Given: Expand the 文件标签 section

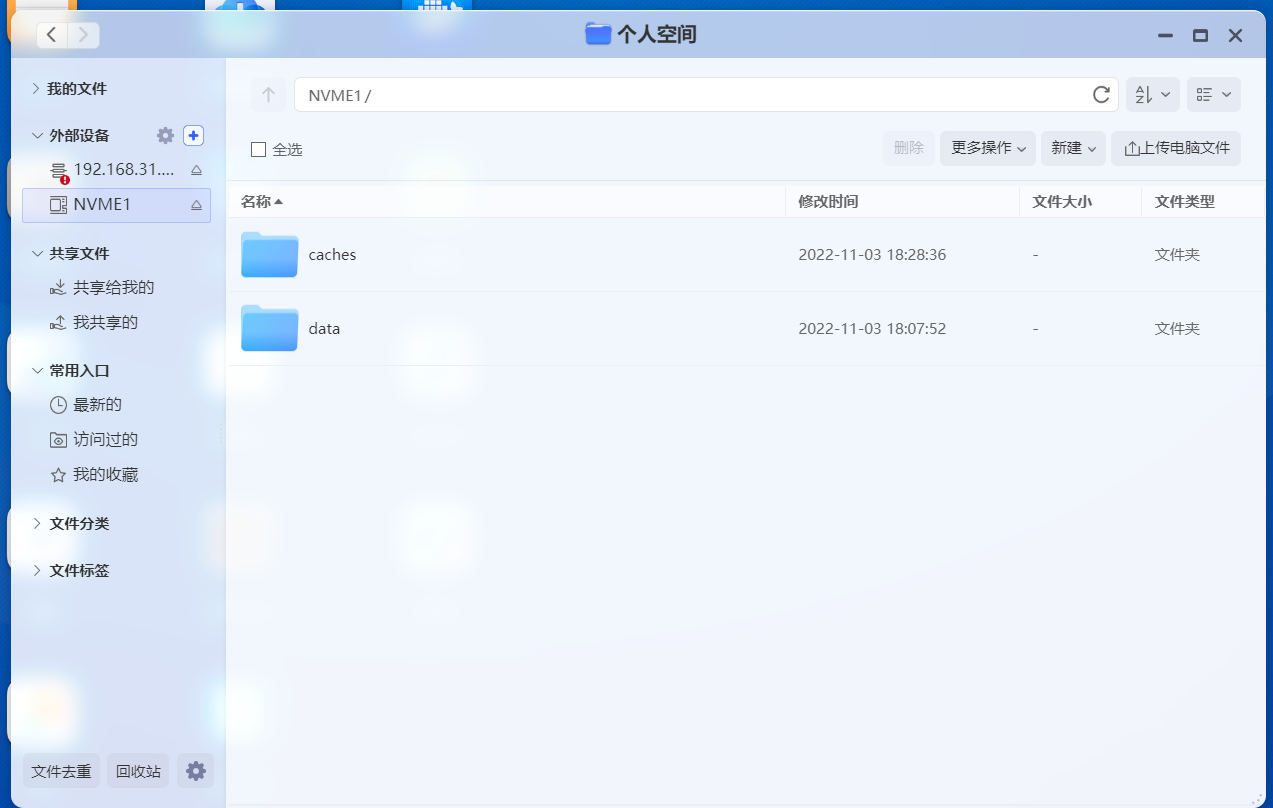Looking at the screenshot, I should pyautogui.click(x=37, y=571).
